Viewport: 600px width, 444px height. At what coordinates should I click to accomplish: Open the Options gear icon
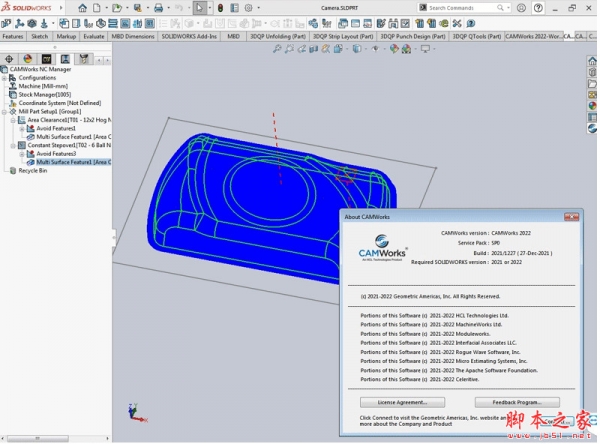[248, 8]
